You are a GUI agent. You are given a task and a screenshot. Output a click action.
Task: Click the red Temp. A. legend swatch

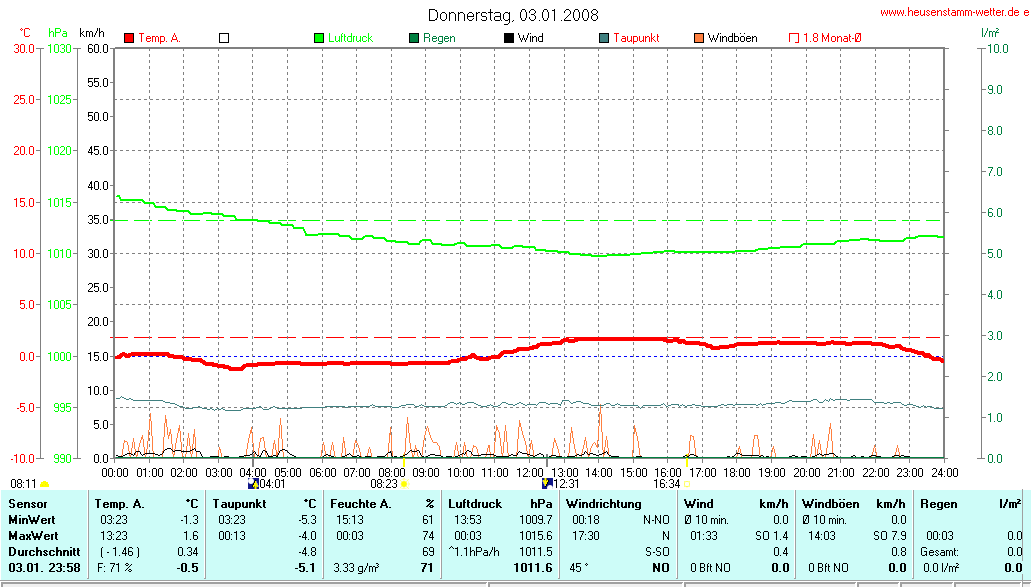(x=129, y=38)
